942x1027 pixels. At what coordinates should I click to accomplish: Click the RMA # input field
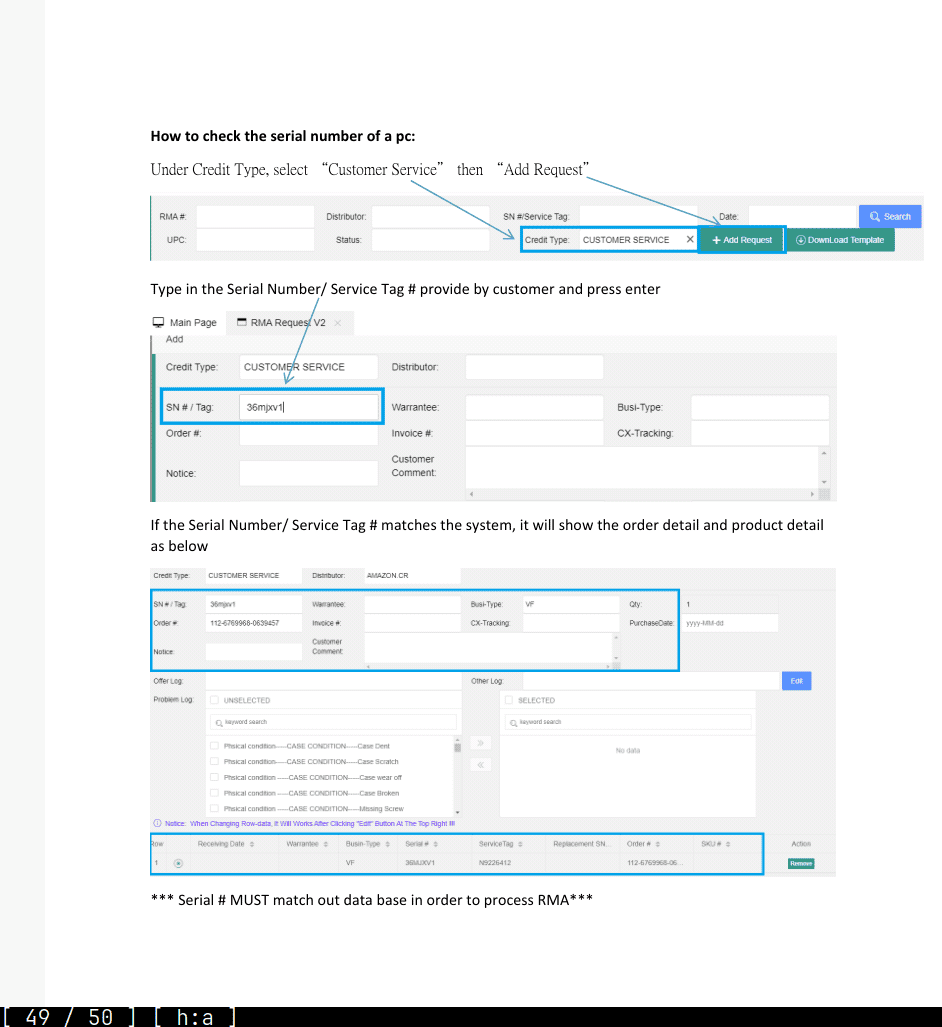pyautogui.click(x=255, y=217)
